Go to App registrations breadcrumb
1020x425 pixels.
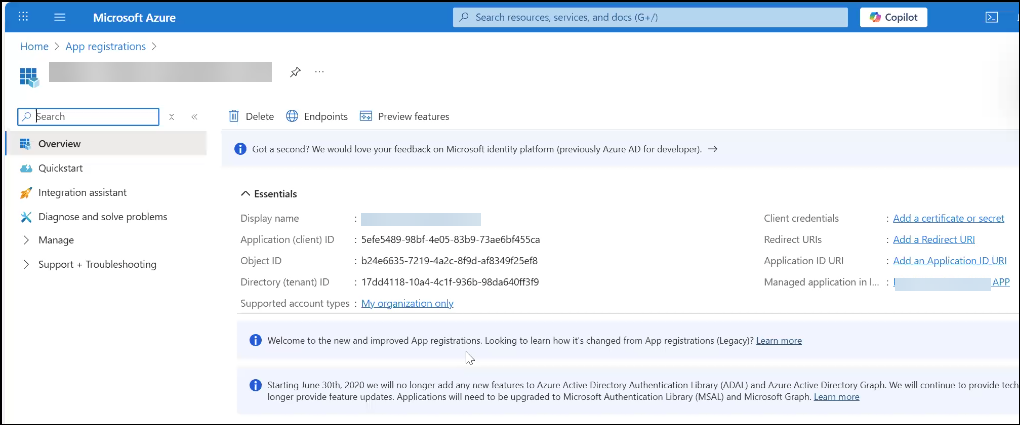(105, 46)
